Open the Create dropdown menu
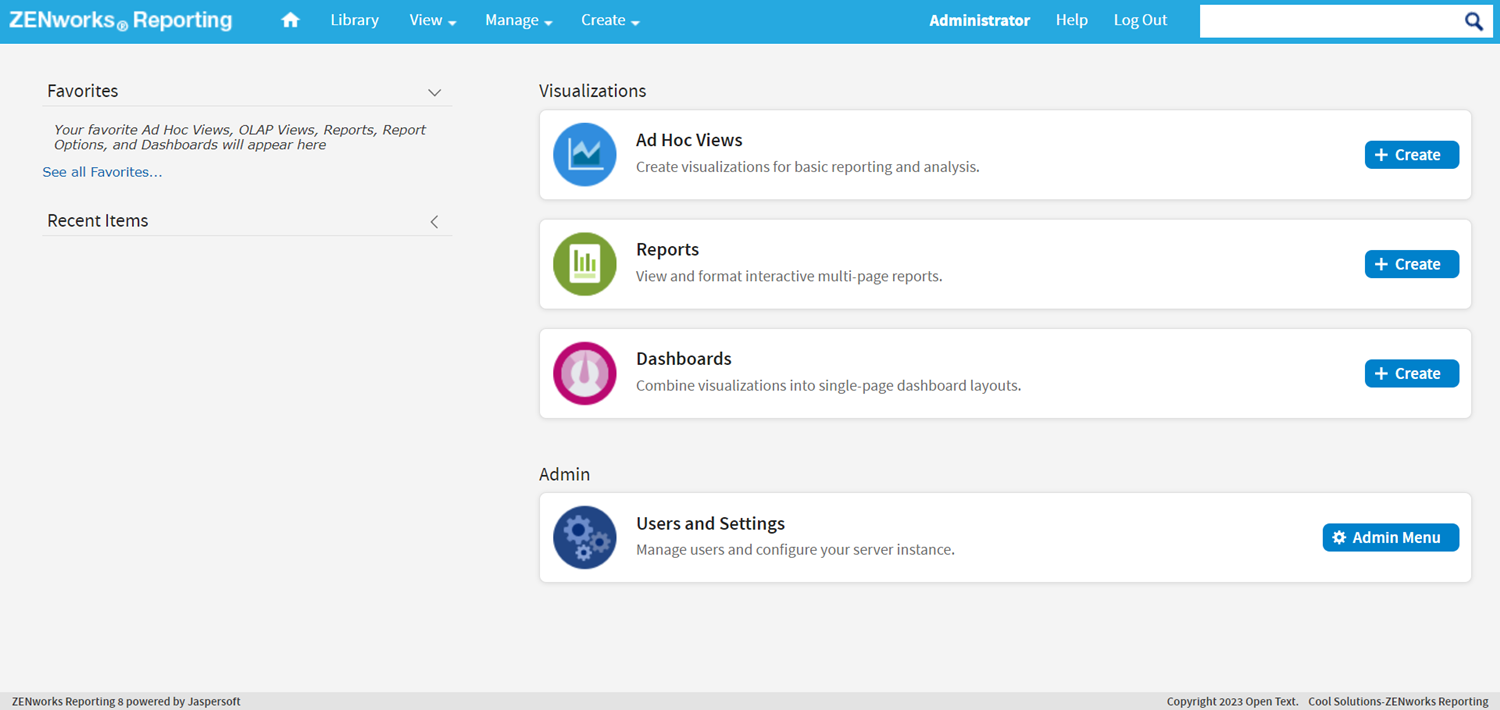 click(x=610, y=20)
